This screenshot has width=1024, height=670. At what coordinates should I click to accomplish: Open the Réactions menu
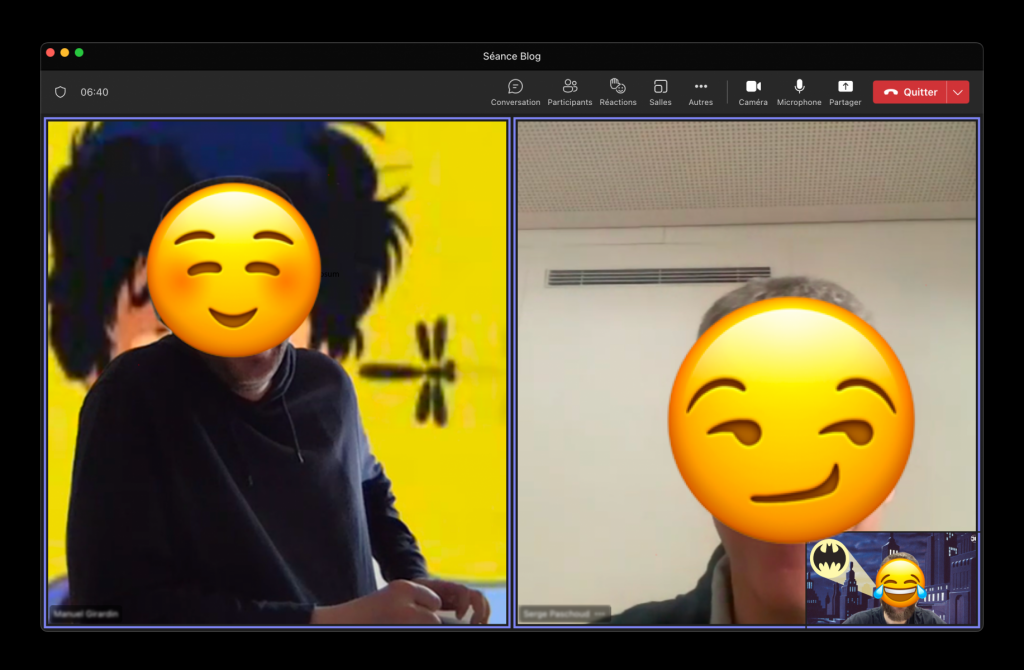coord(618,92)
